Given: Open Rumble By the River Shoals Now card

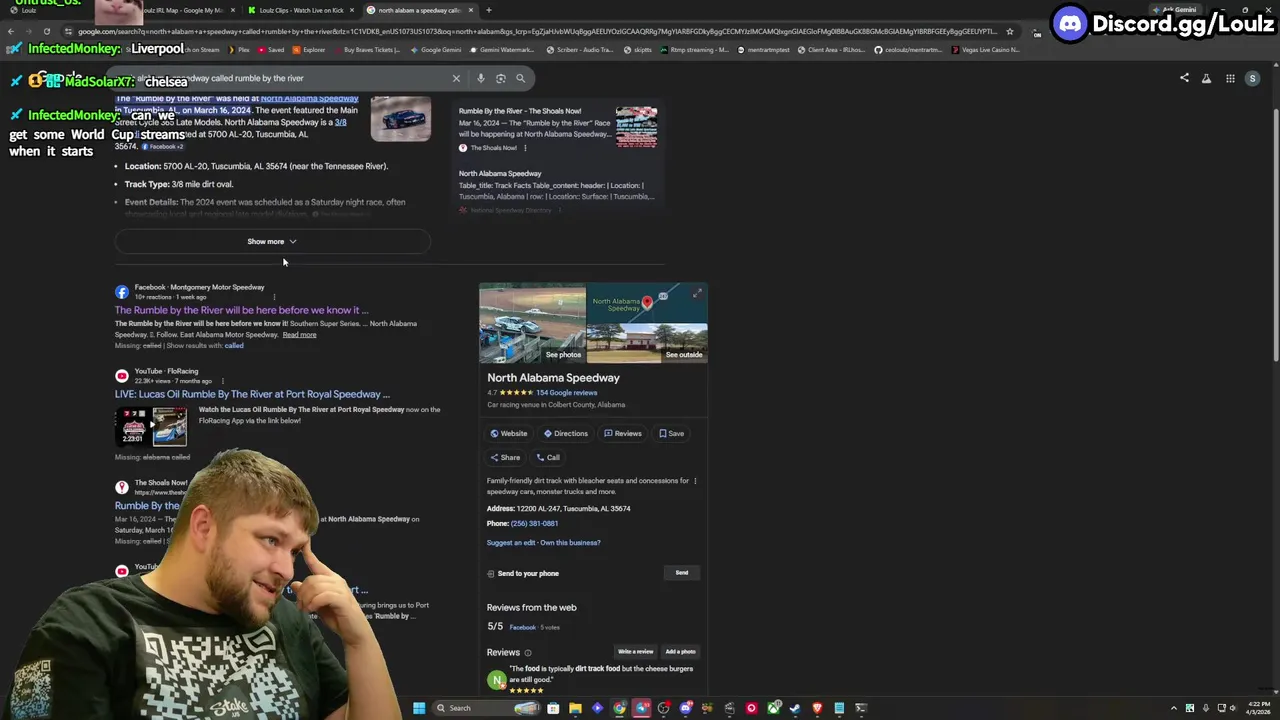Looking at the screenshot, I should point(558,129).
